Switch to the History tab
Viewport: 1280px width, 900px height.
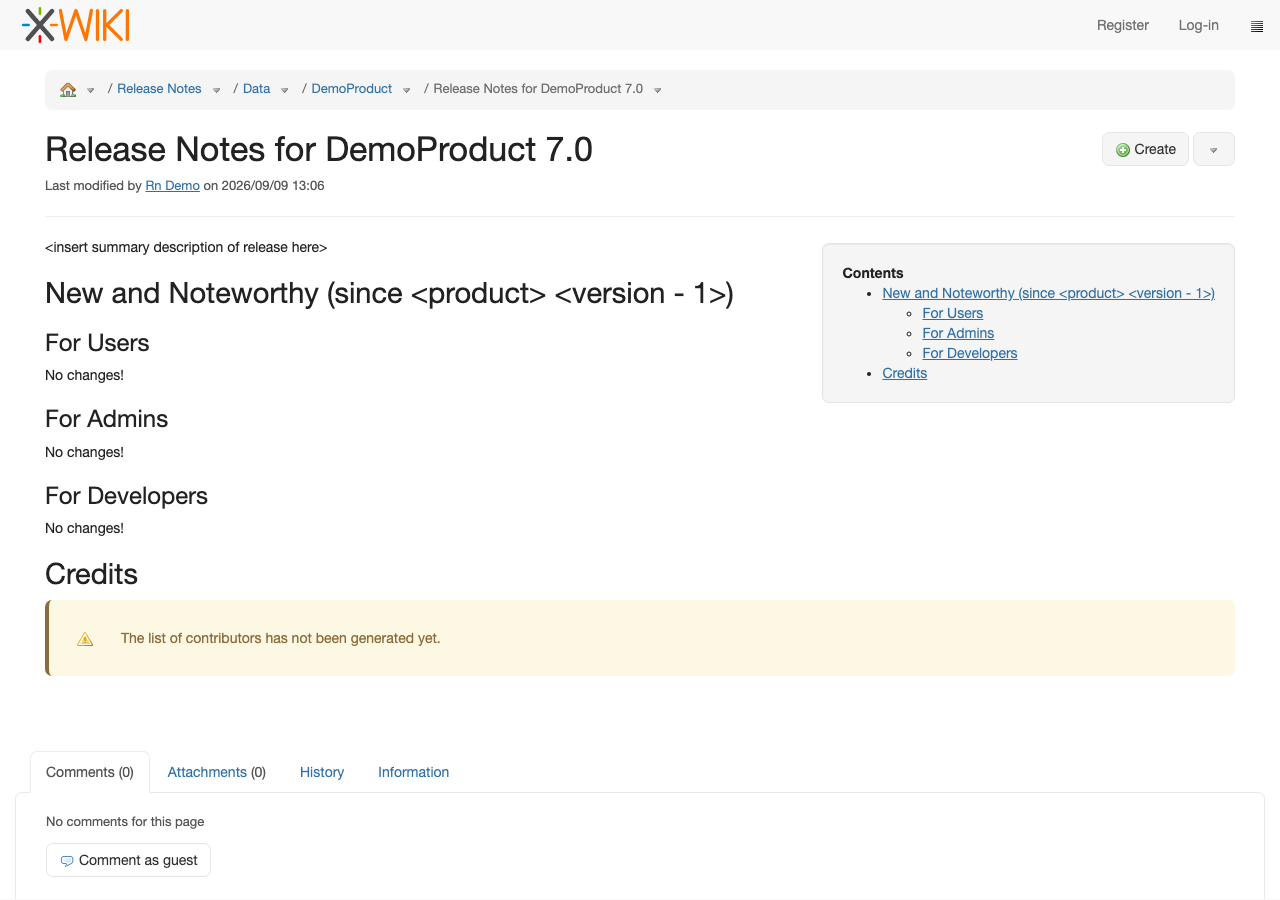(322, 772)
